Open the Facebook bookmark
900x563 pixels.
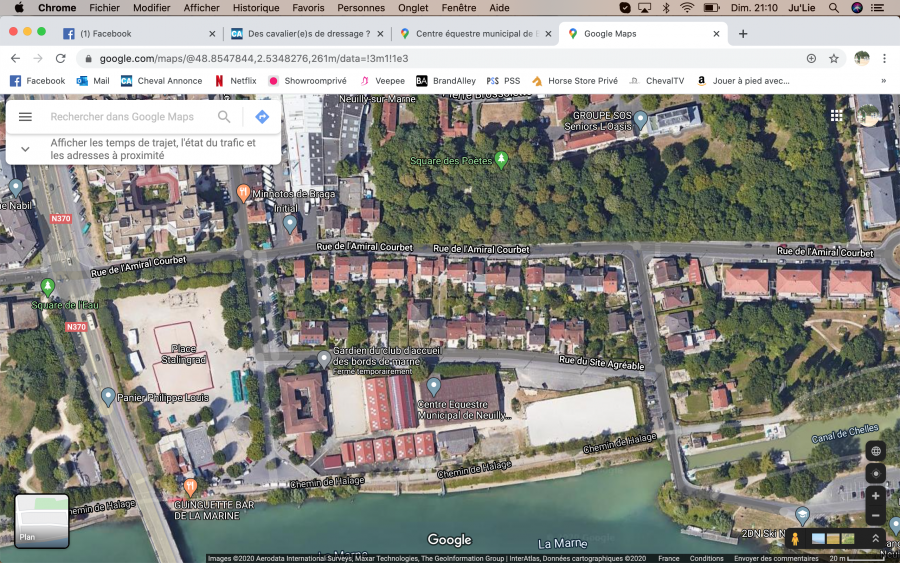click(37, 81)
